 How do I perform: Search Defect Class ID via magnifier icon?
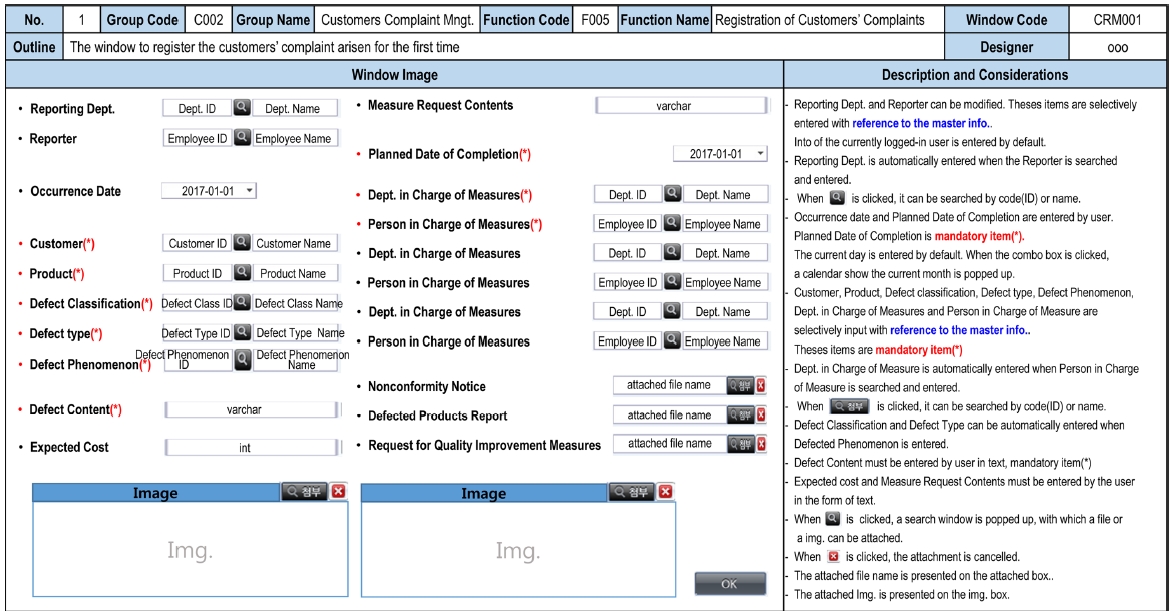[242, 303]
